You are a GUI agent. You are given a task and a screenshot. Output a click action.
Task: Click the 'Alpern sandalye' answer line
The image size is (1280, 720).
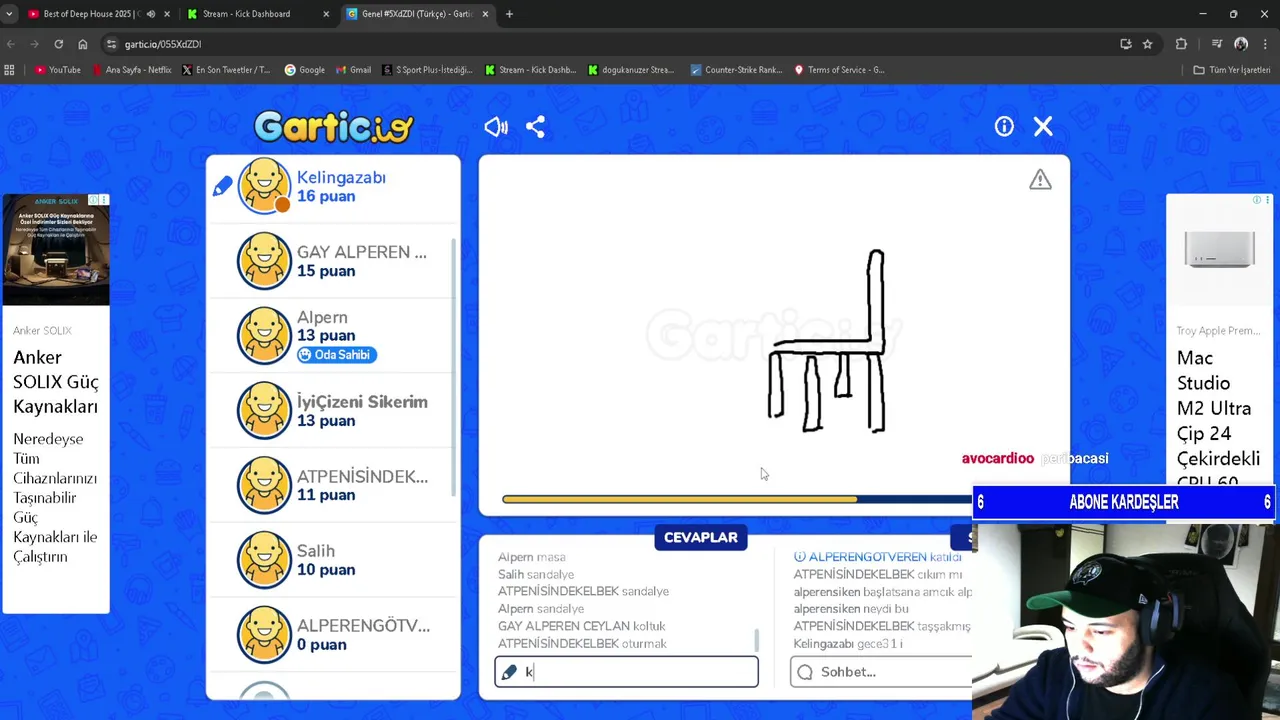click(x=541, y=608)
